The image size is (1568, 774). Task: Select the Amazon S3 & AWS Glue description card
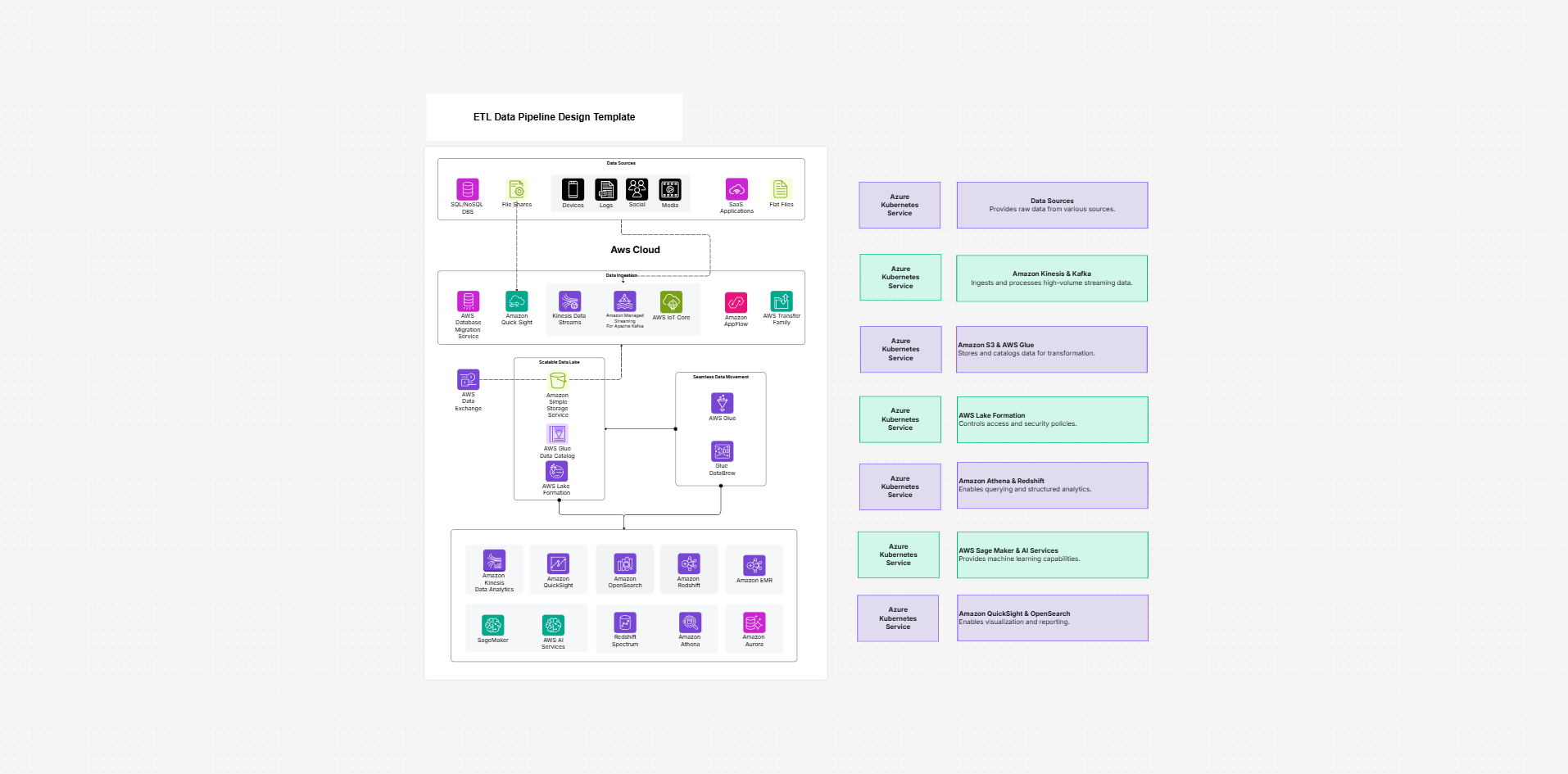coord(1052,350)
